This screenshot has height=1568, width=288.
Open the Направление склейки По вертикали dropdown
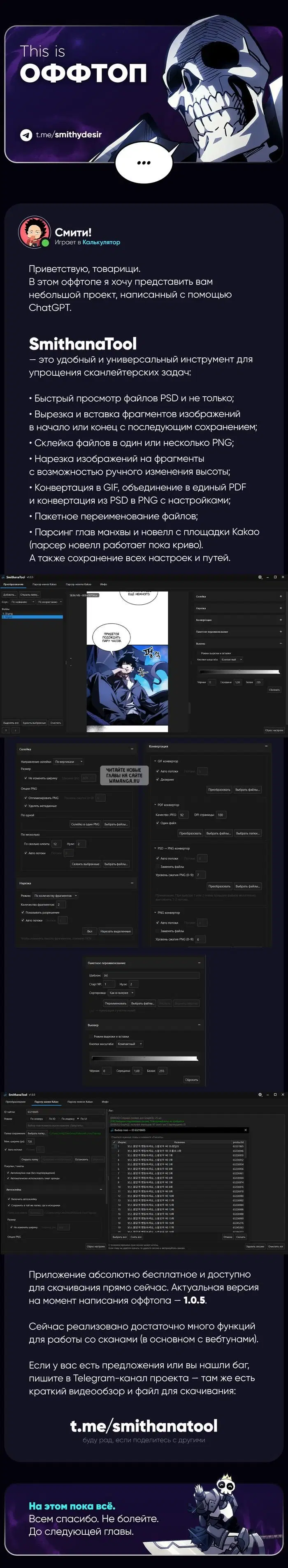(x=68, y=761)
